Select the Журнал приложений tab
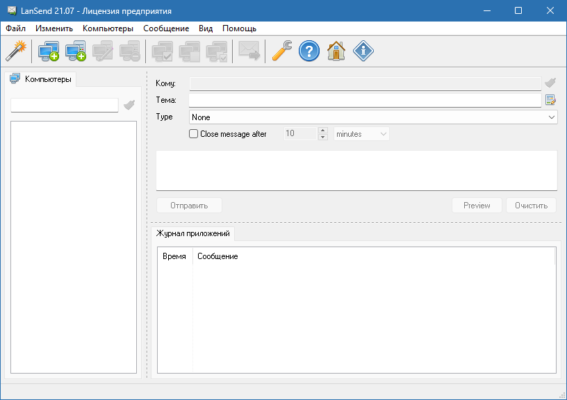 point(193,233)
